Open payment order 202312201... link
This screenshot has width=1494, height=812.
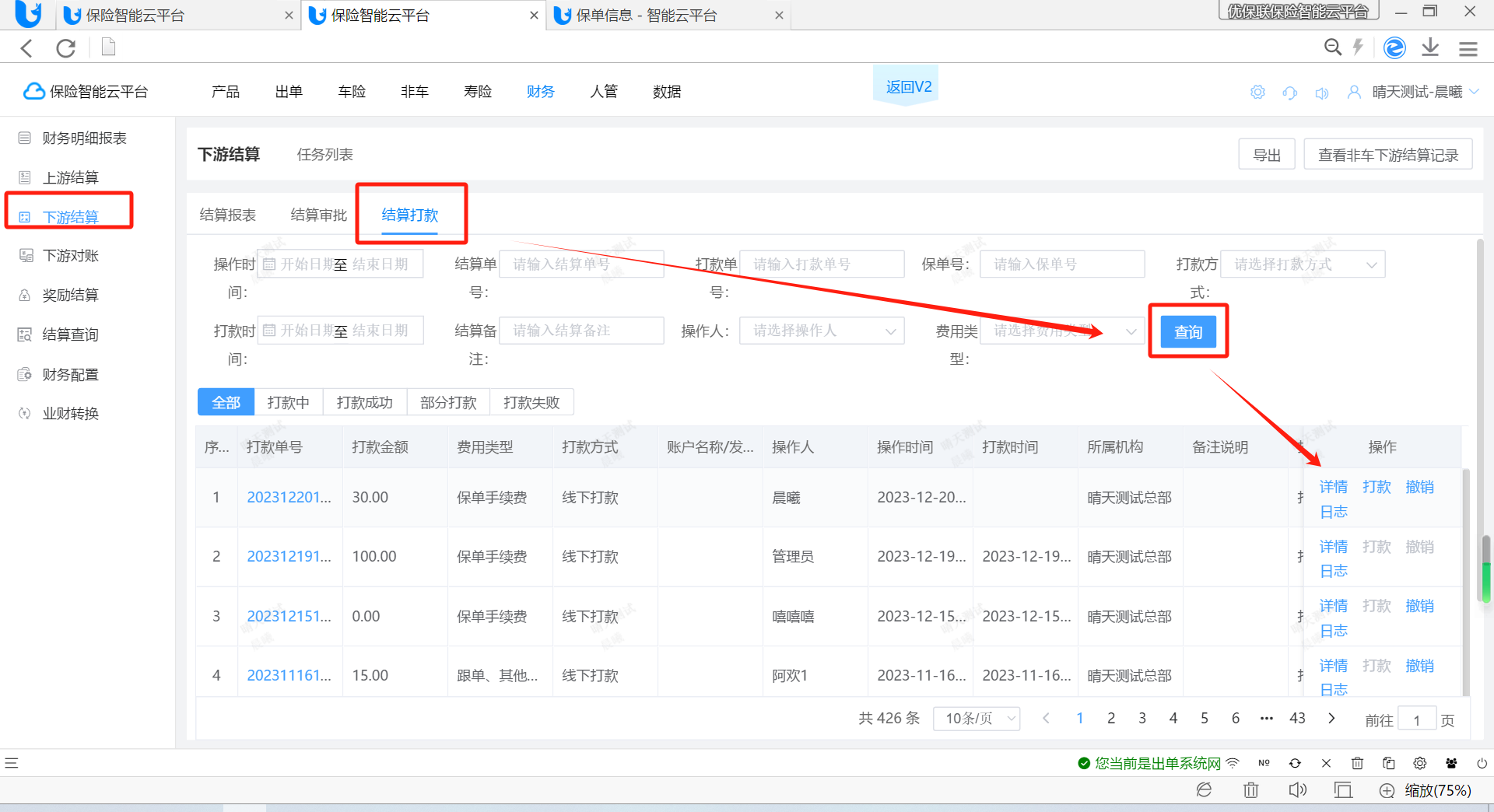289,497
